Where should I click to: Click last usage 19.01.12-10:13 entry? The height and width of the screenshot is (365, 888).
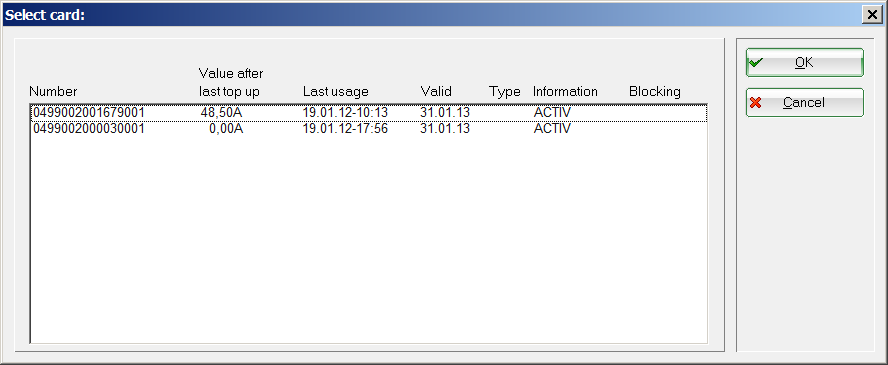tap(345, 113)
